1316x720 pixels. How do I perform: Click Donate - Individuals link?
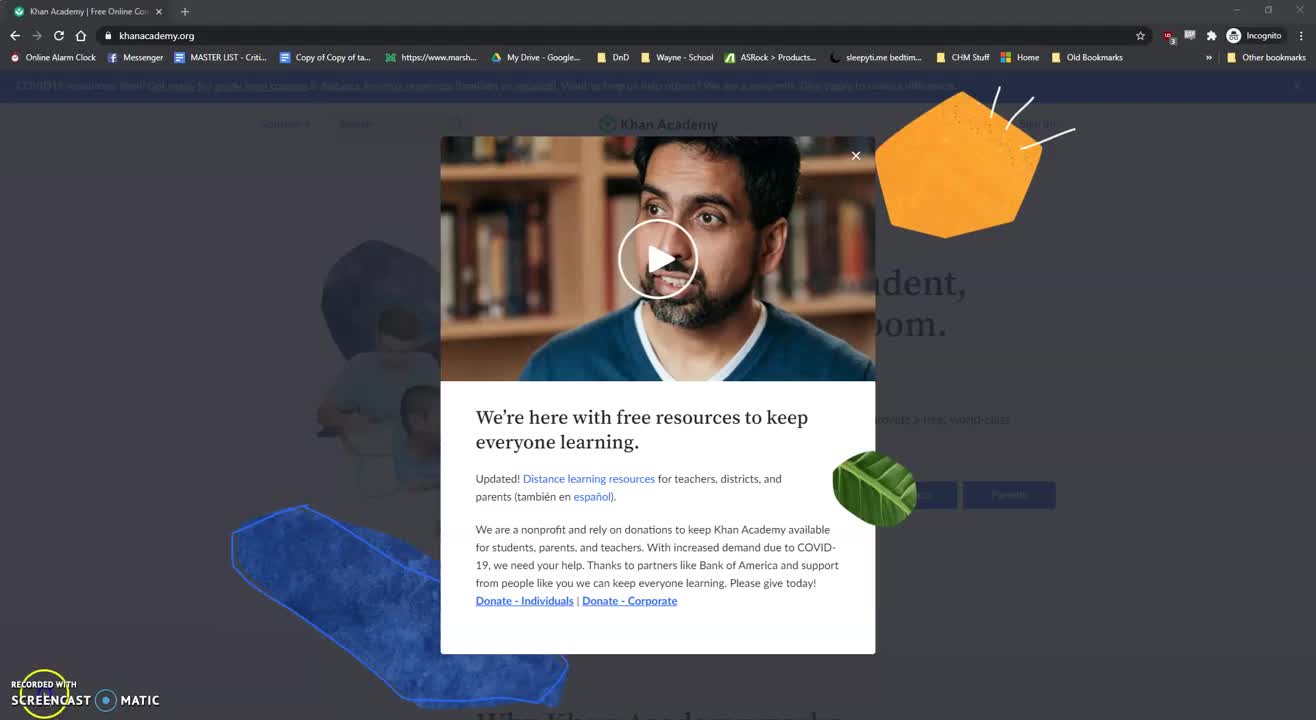tap(524, 601)
